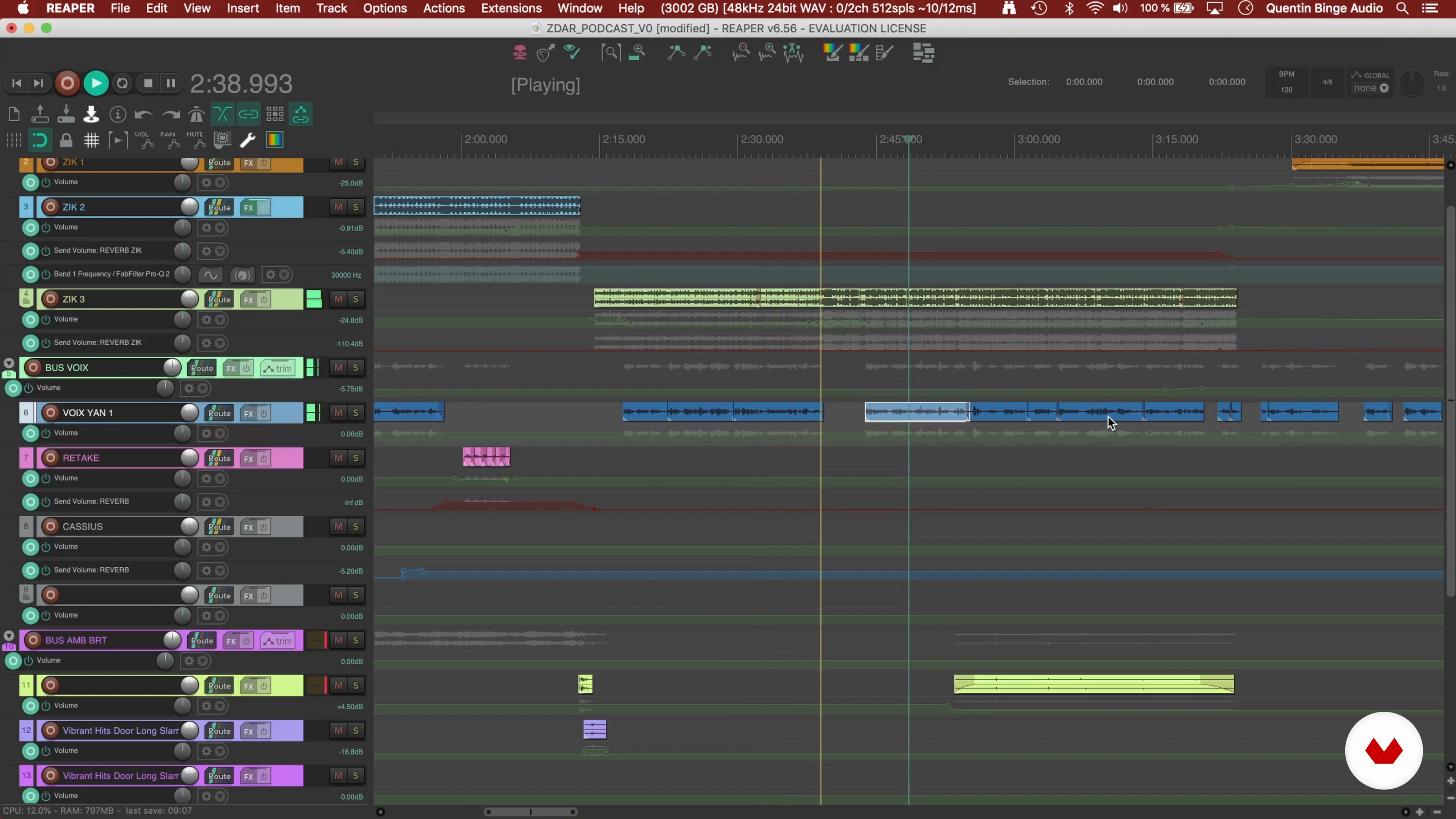Click the trim button on BUS VOIX

[278, 369]
